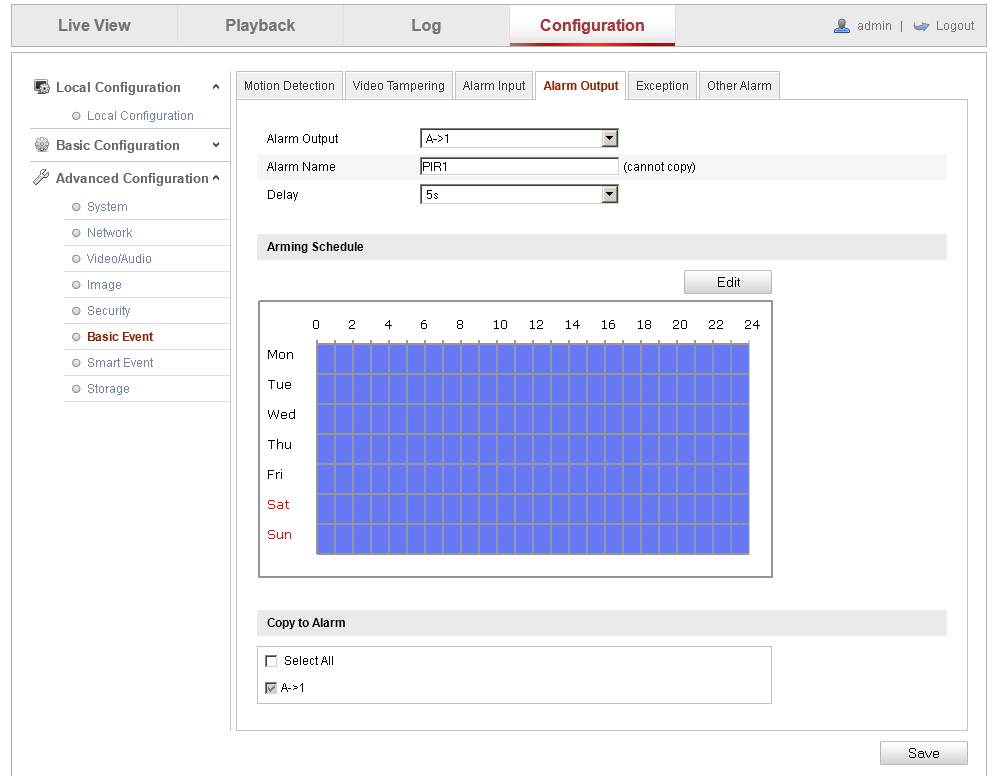The width and height of the screenshot is (998, 776).
Task: Collapse the Advanced Configuration section
Action: [x=216, y=178]
